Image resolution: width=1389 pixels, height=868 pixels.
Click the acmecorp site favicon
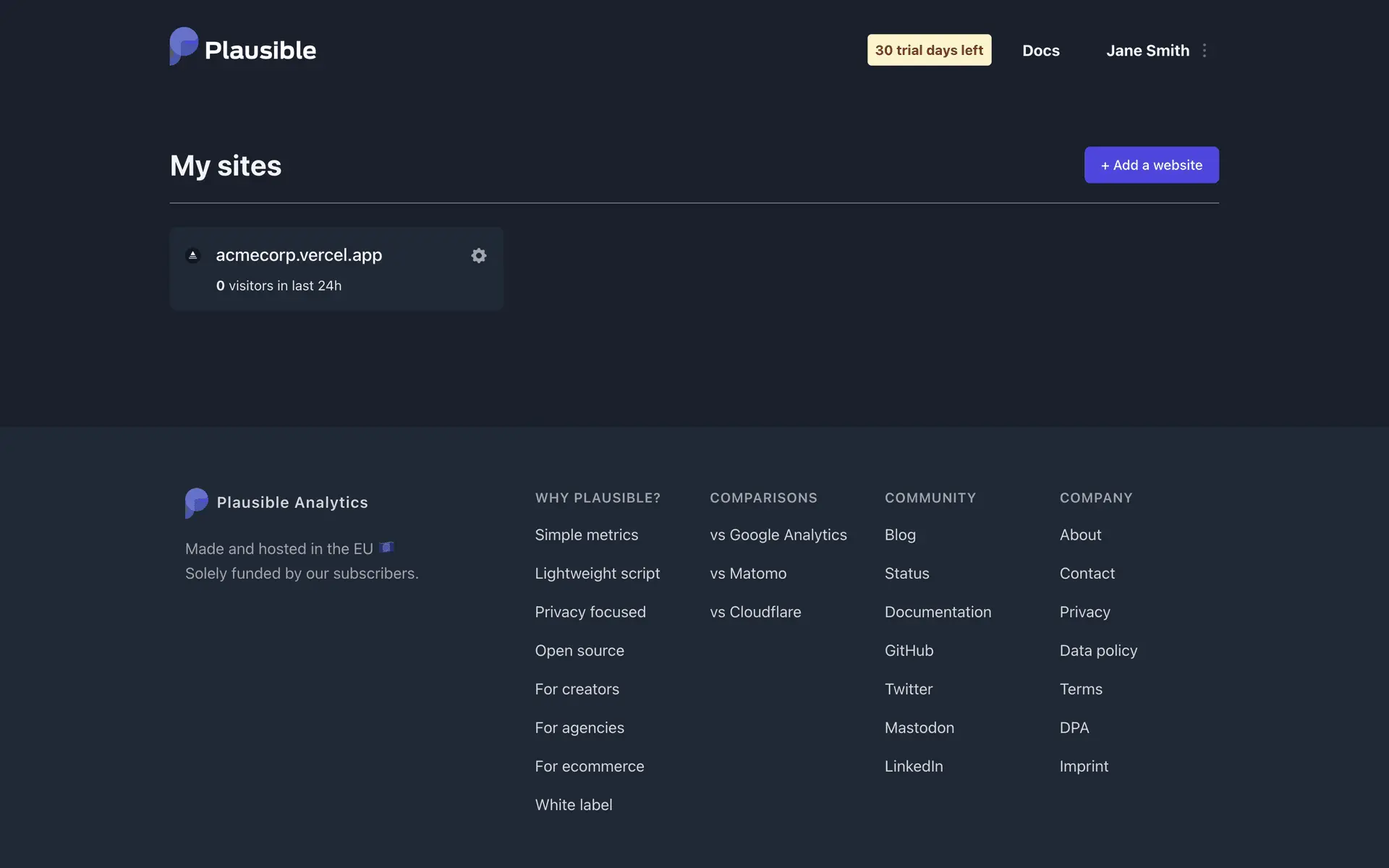192,255
